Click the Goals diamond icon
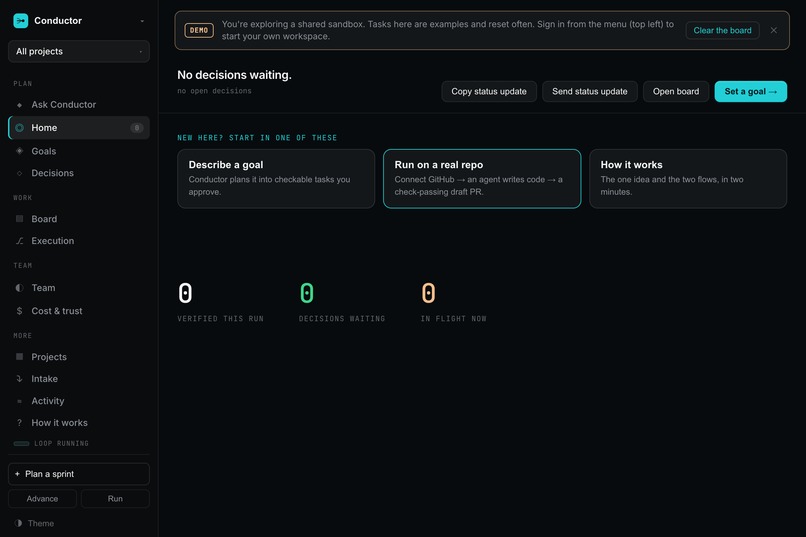Screen dimensions: 806x537 coord(20,151)
